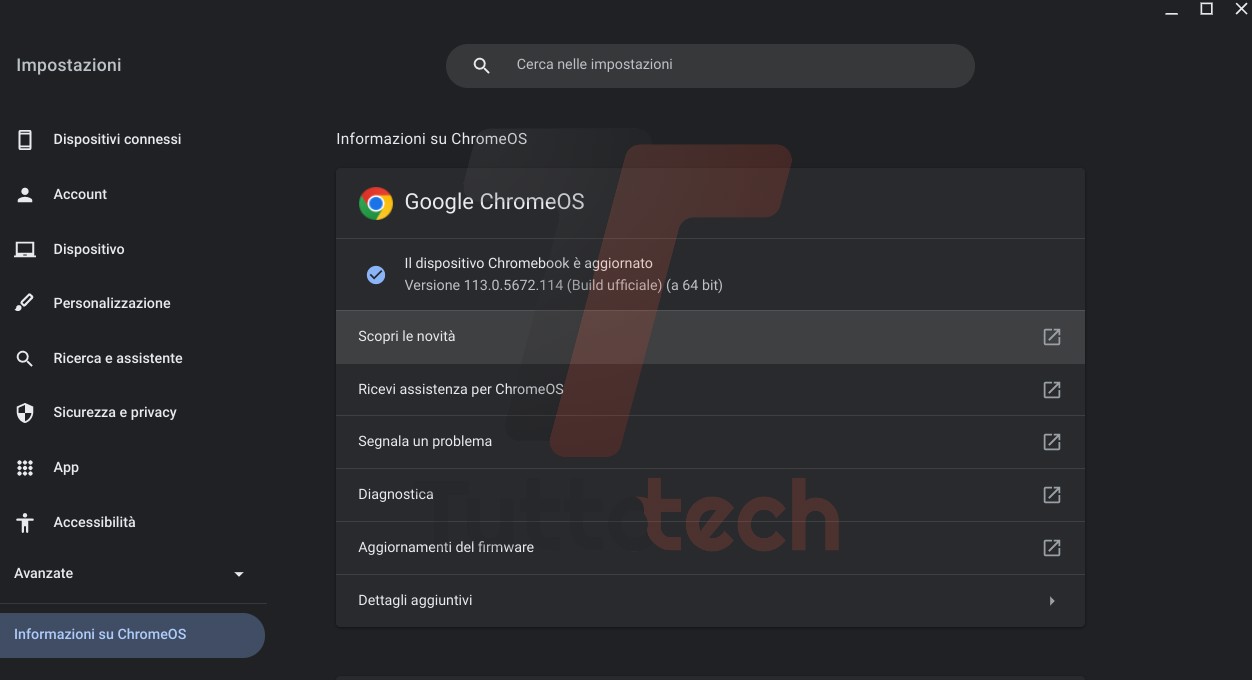Expand Dettagli aggiuntivi with the arrow
The width and height of the screenshot is (1252, 680).
[x=1052, y=601]
